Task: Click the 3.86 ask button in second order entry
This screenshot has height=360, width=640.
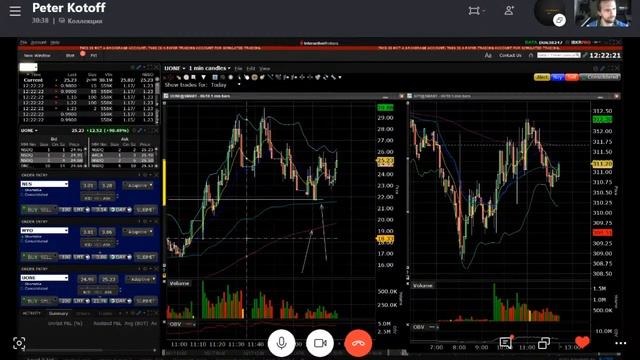Action: click(107, 232)
